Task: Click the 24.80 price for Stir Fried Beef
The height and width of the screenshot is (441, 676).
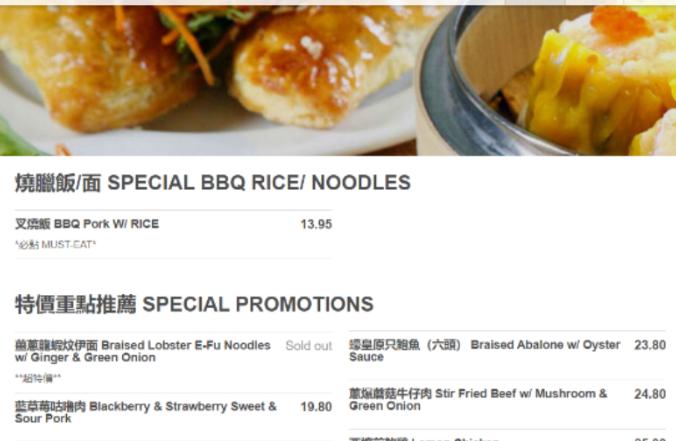Action: coord(650,394)
